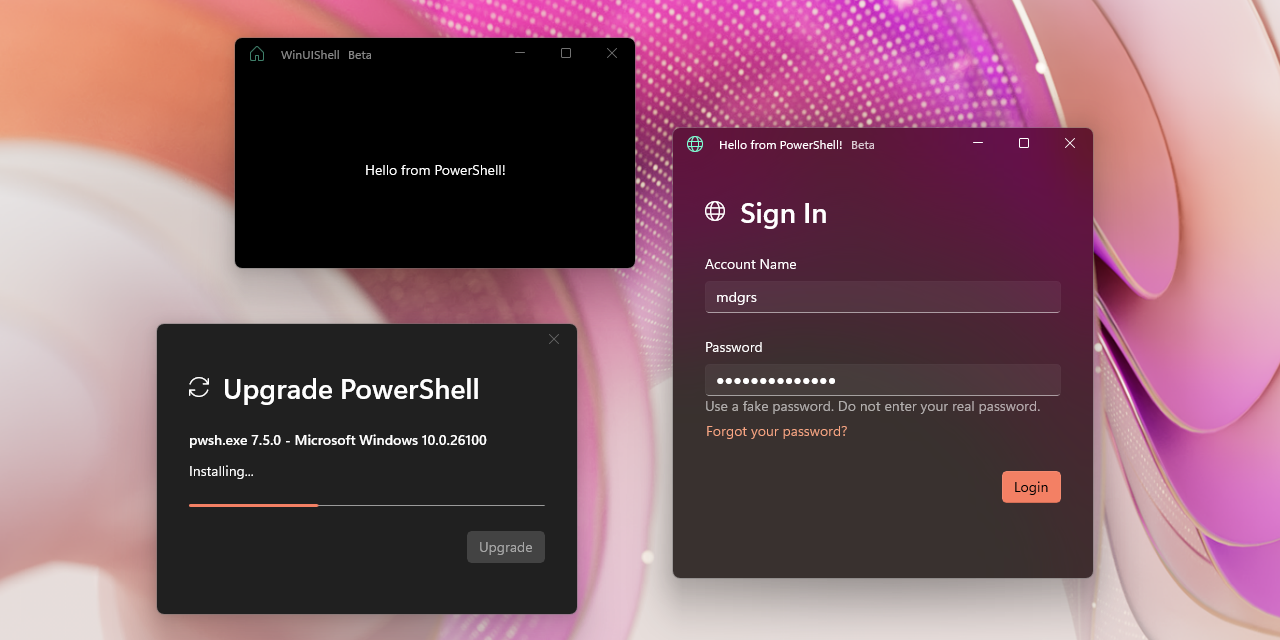The image size is (1280, 640).
Task: Click the Account Name label
Action: click(x=751, y=264)
